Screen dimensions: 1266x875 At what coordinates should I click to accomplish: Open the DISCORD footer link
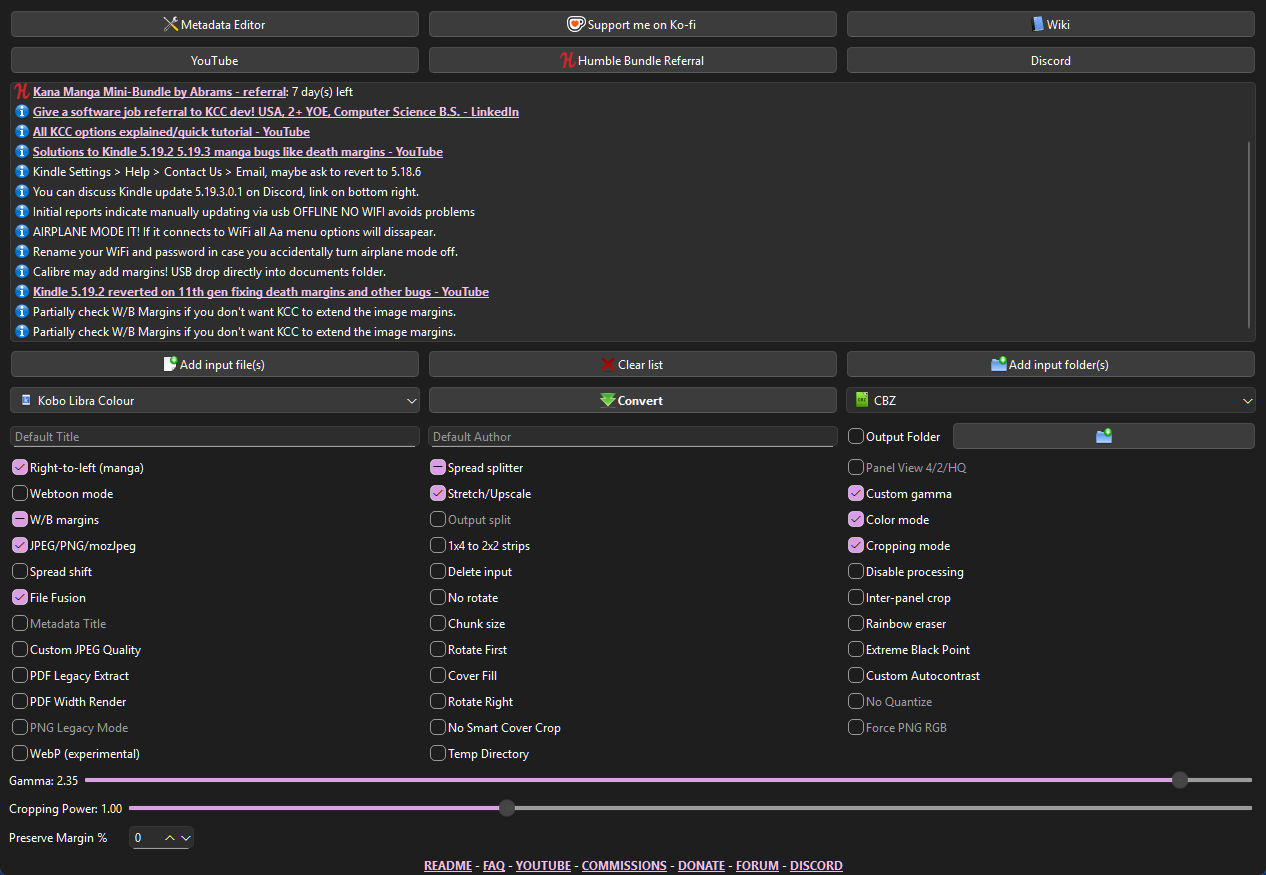[x=816, y=865]
